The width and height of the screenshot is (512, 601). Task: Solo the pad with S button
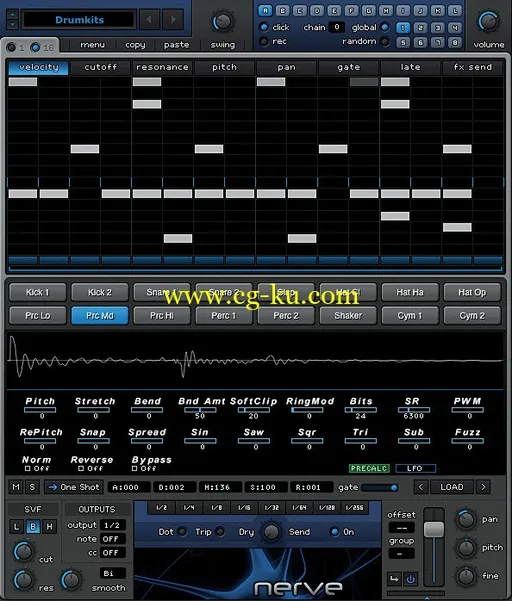click(32, 487)
